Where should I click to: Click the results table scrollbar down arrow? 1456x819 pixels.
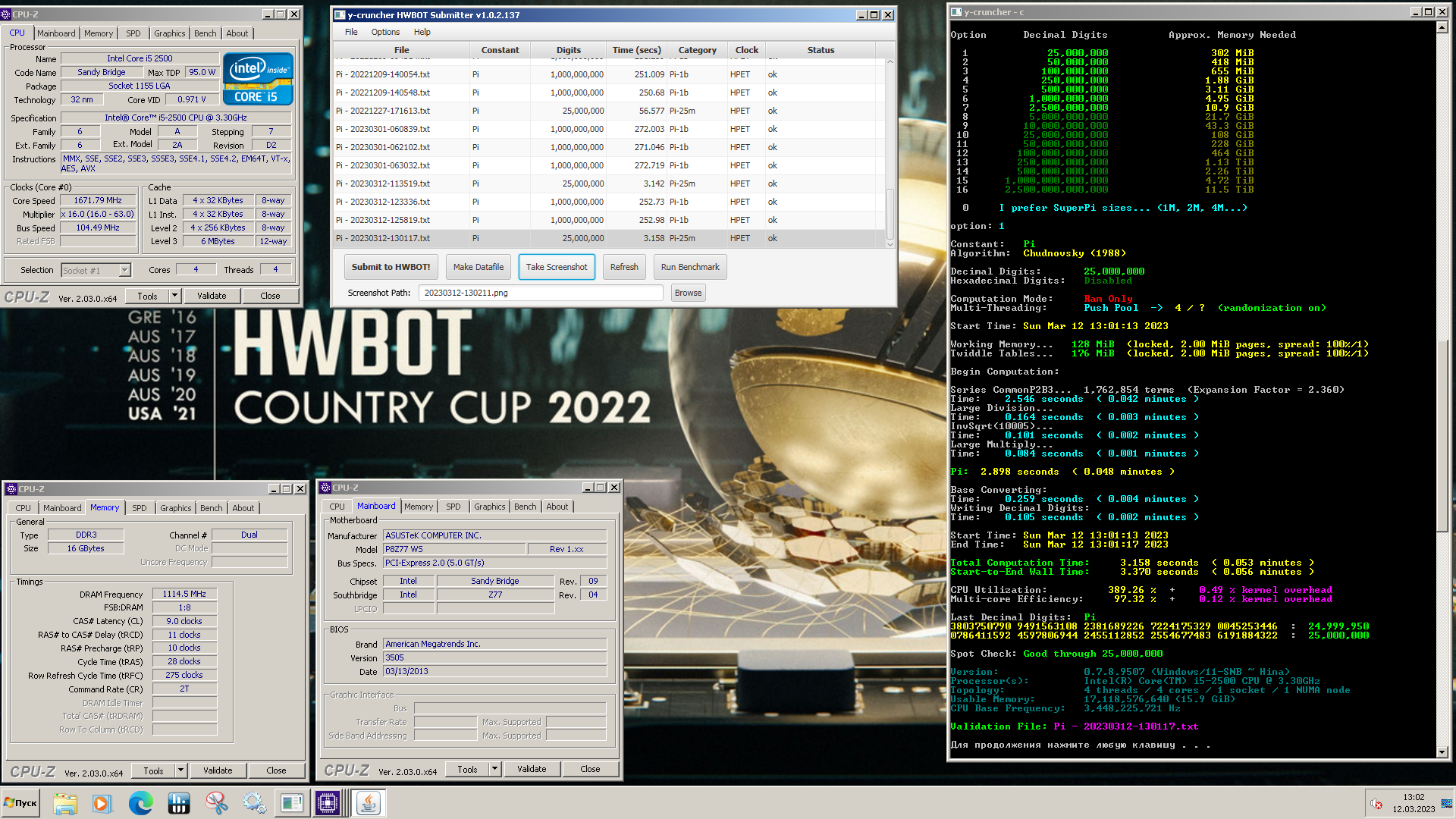point(890,244)
